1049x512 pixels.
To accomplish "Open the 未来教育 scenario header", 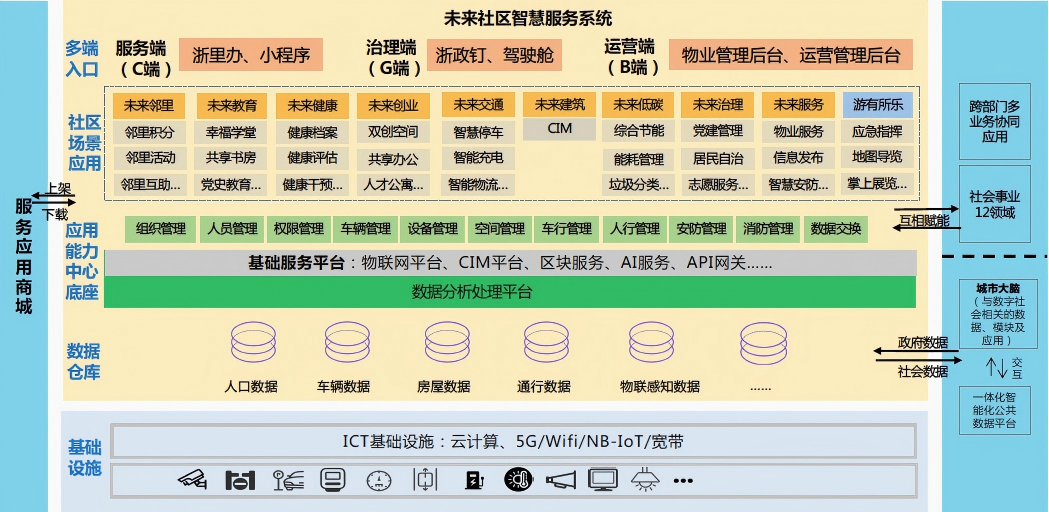I will 231,105.
